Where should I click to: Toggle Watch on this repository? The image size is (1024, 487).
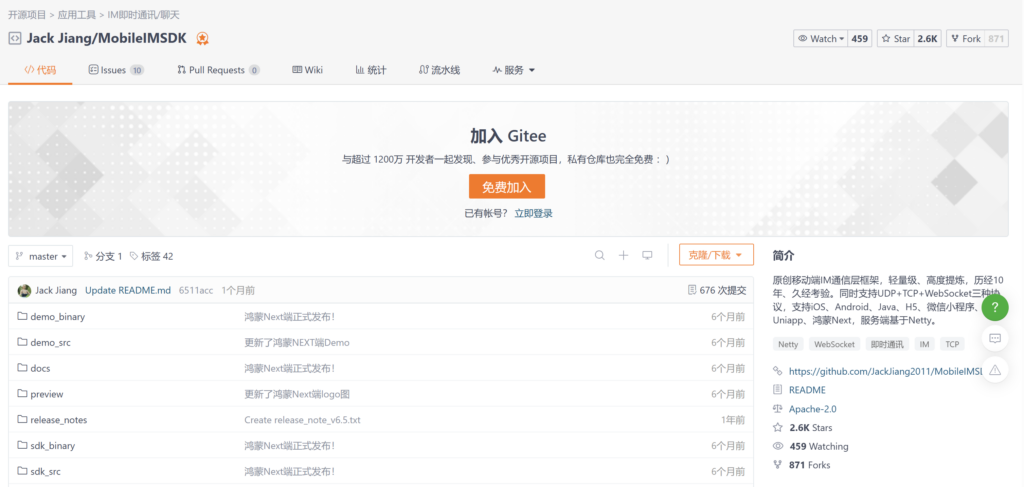pyautogui.click(x=819, y=39)
